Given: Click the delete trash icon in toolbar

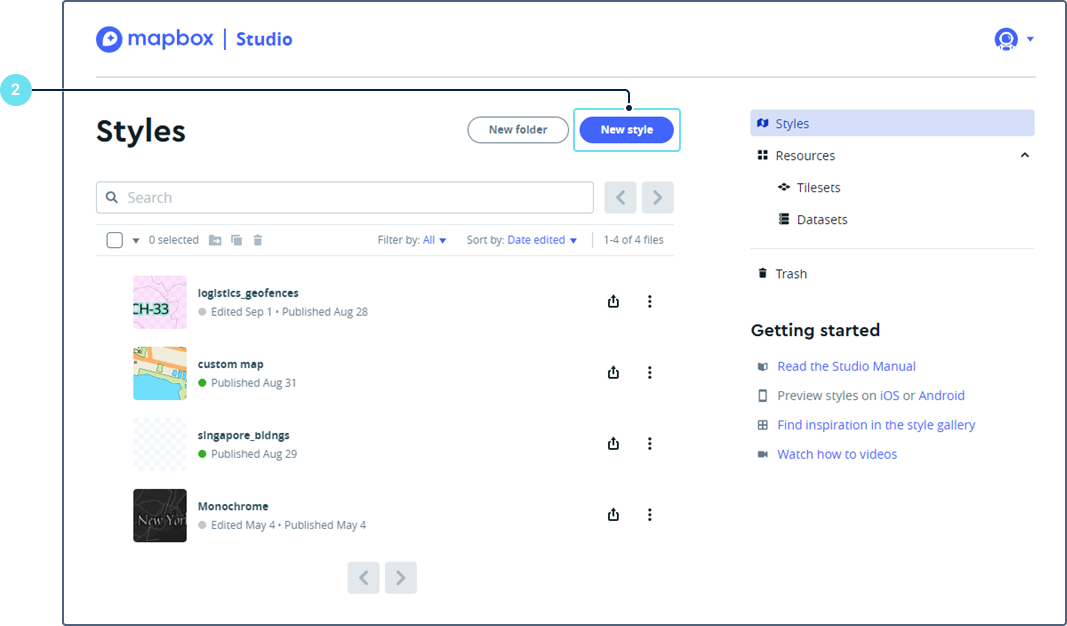Looking at the screenshot, I should 258,240.
